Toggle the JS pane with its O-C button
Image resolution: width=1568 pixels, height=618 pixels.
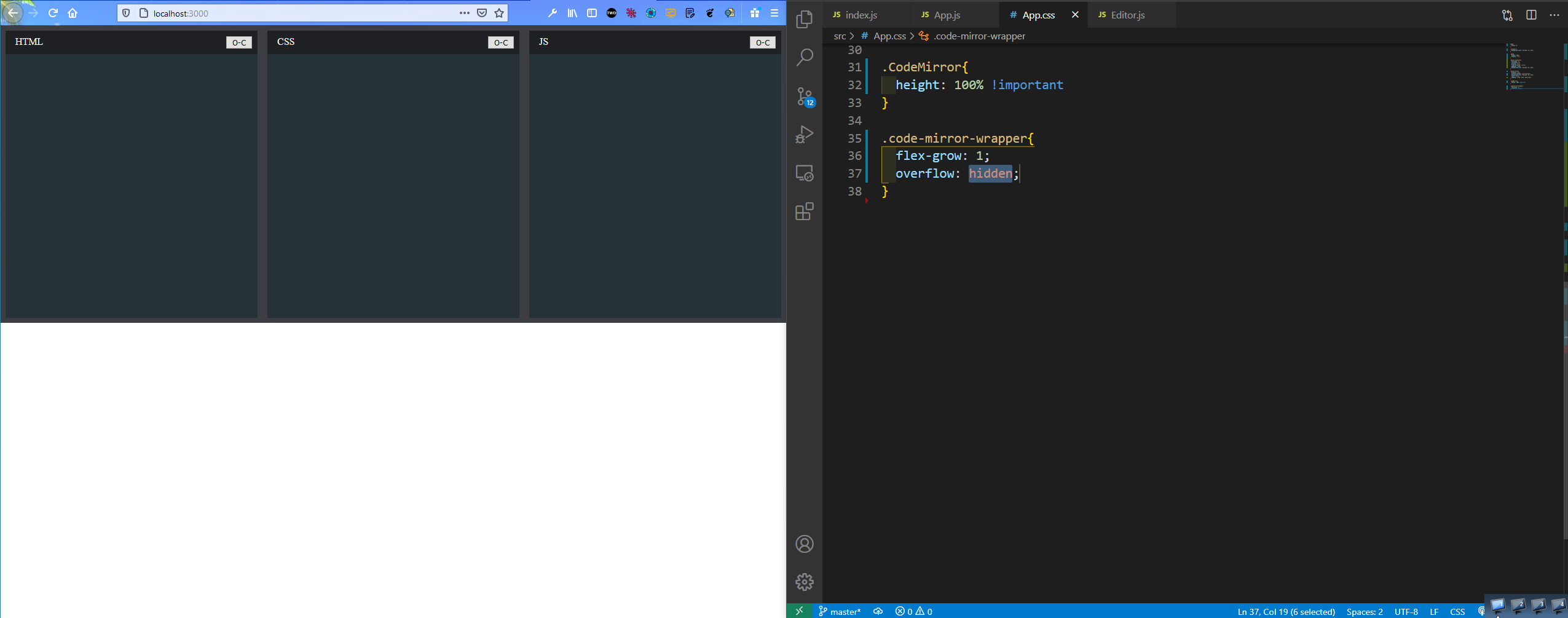click(x=763, y=42)
